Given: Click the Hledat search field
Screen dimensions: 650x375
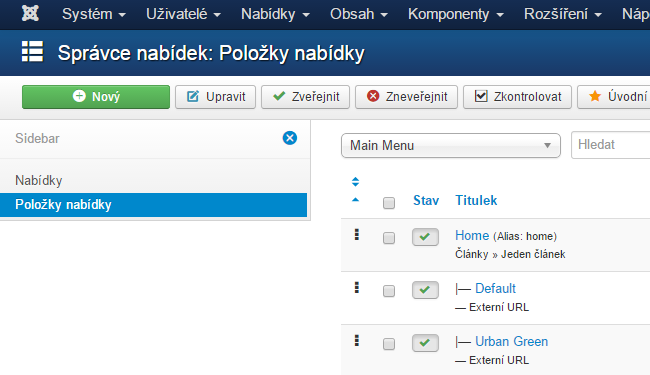Looking at the screenshot, I should click(610, 145).
